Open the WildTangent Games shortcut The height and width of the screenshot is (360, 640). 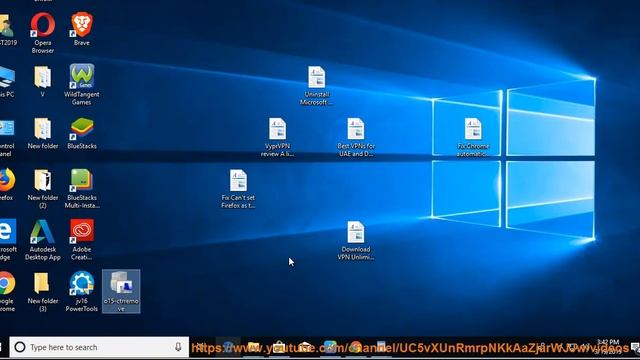[82, 85]
